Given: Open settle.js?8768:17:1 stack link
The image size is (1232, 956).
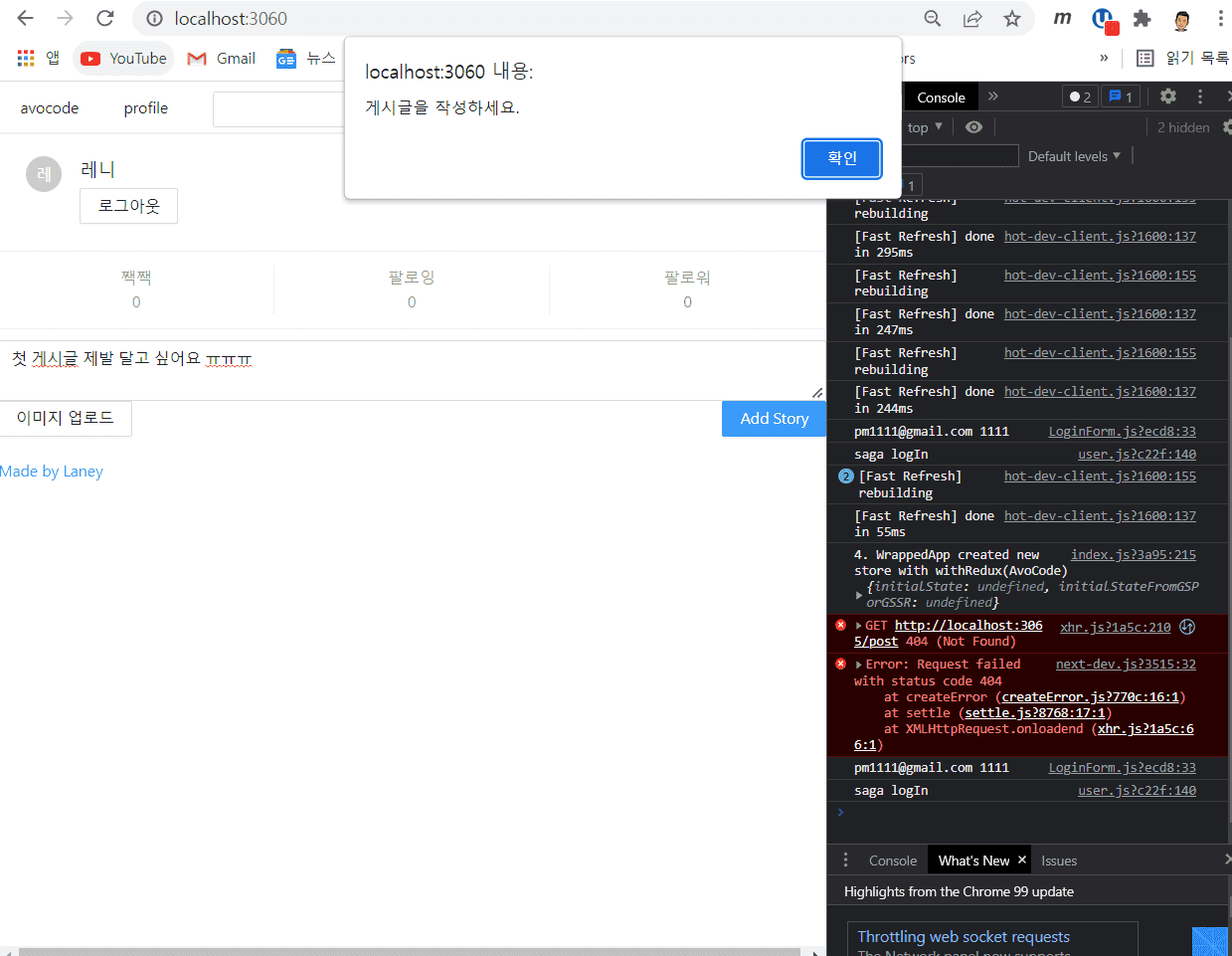Looking at the screenshot, I should pyautogui.click(x=1034, y=713).
